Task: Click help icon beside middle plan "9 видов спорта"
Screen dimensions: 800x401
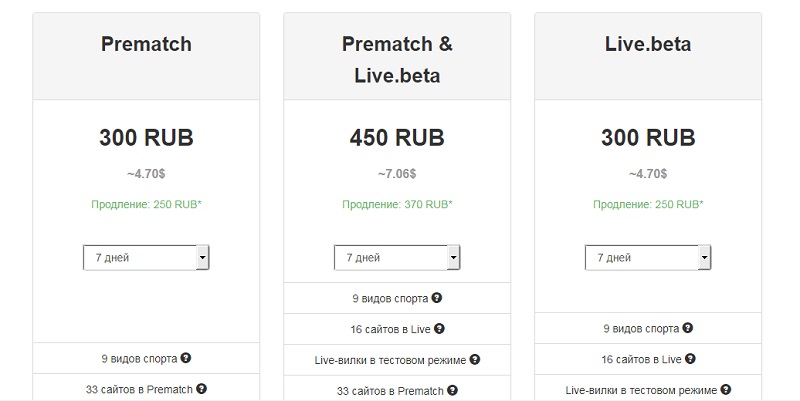Action: point(438,298)
